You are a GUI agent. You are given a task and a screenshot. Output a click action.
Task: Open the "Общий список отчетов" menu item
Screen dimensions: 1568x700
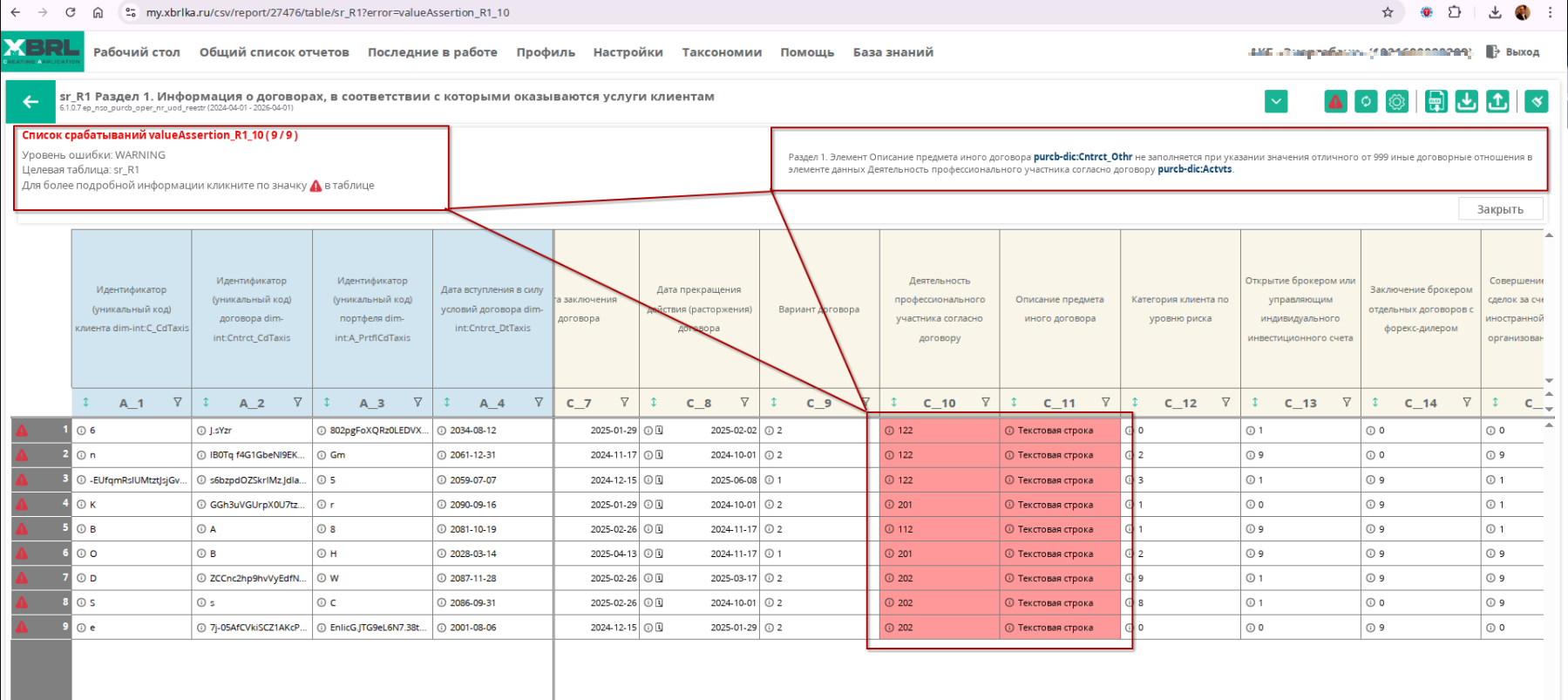click(x=274, y=52)
